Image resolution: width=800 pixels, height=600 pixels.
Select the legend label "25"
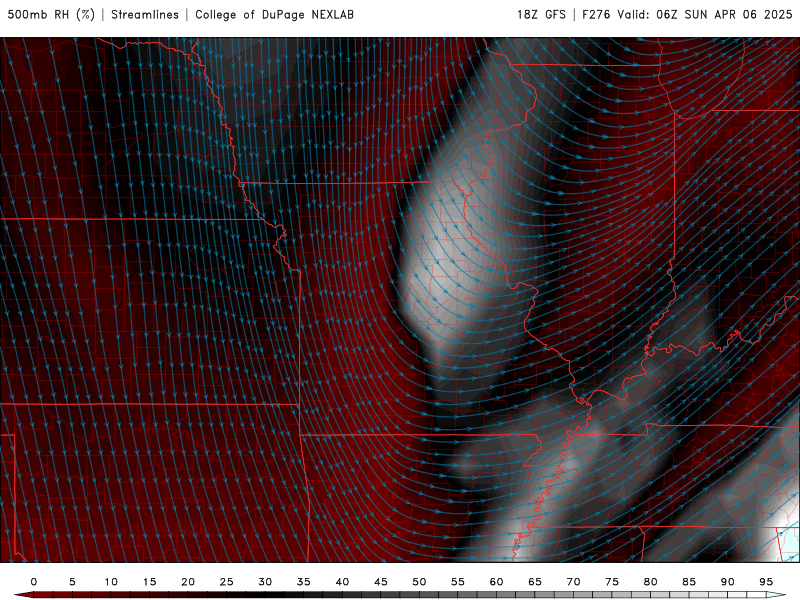click(227, 582)
